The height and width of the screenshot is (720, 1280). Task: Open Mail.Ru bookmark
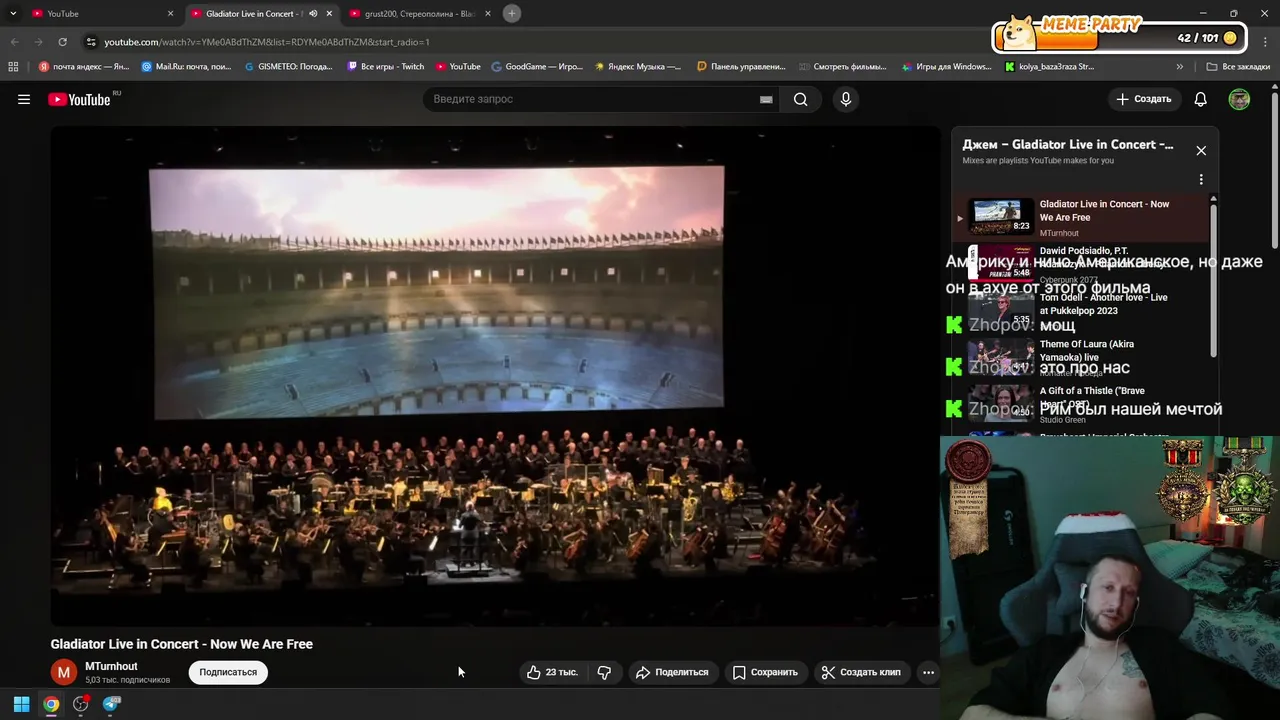point(186,67)
